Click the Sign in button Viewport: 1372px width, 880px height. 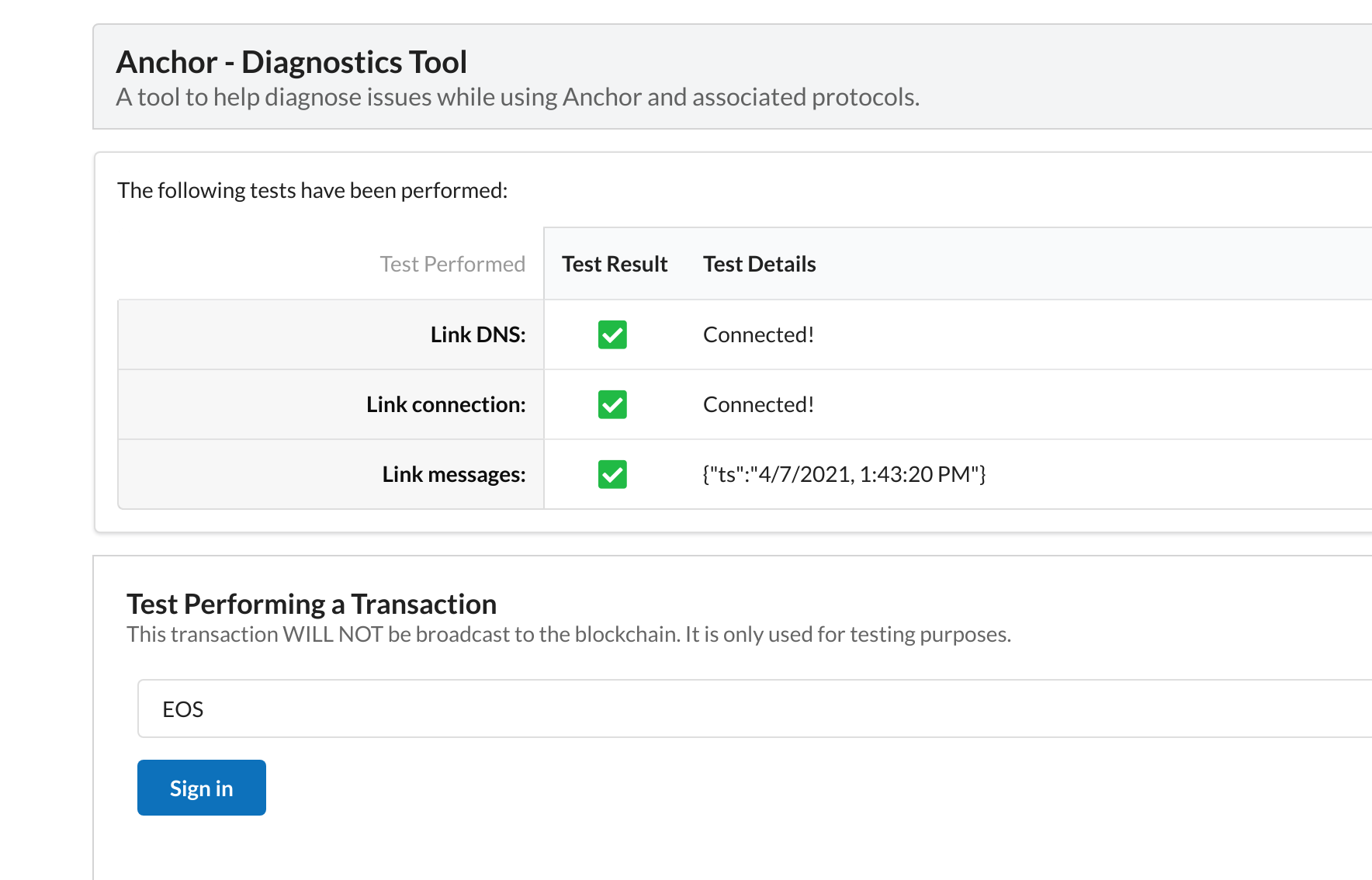(202, 788)
